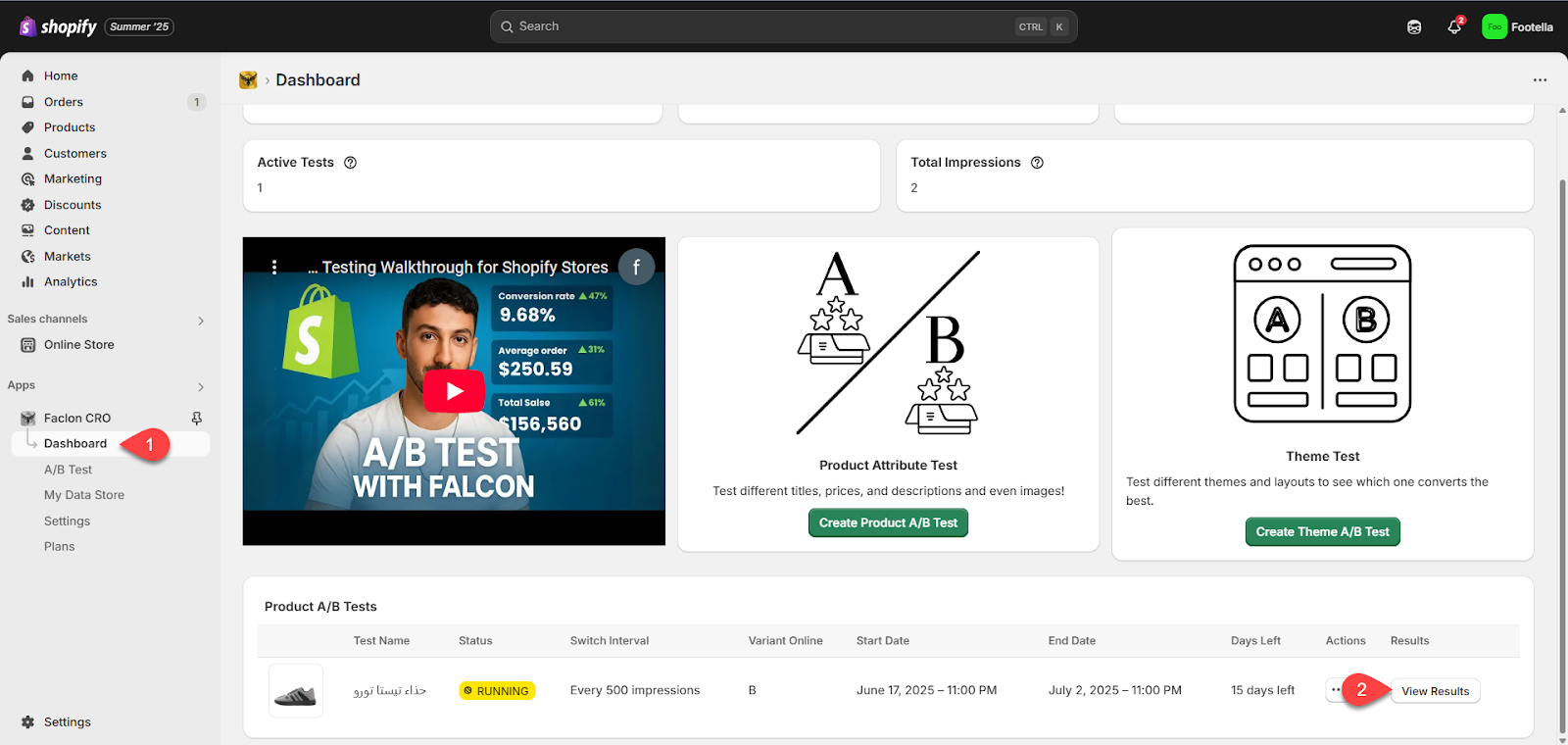Open the My Data Store item
The width and height of the screenshot is (1568, 745).
(84, 495)
